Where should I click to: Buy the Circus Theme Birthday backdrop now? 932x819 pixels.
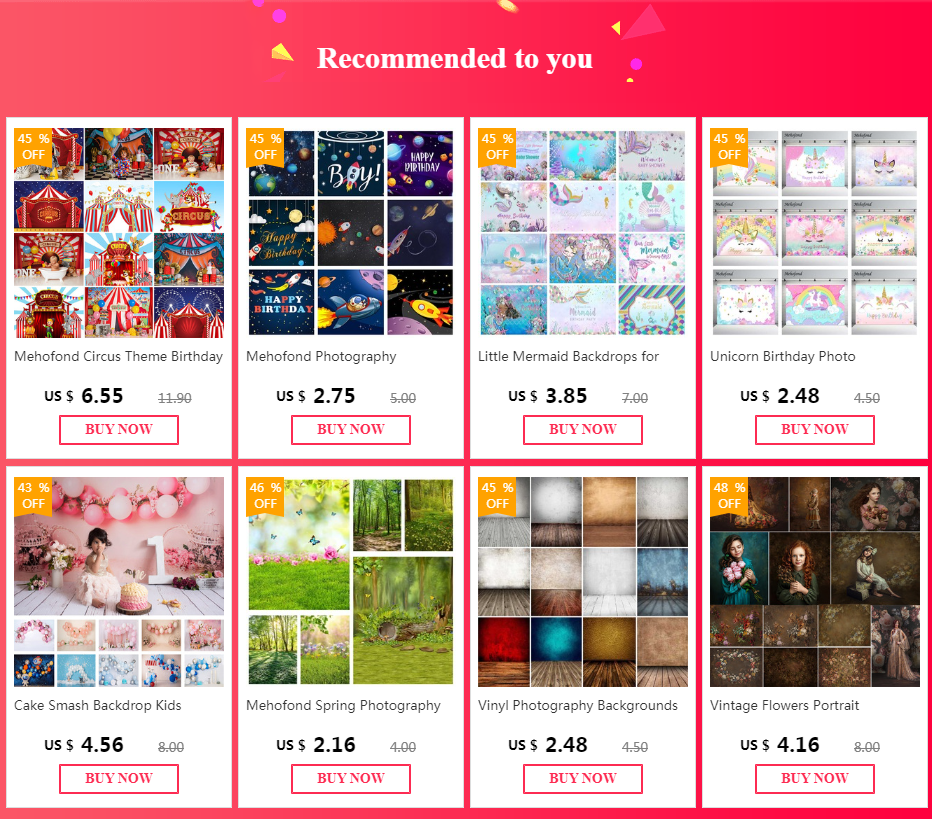[x=119, y=430]
